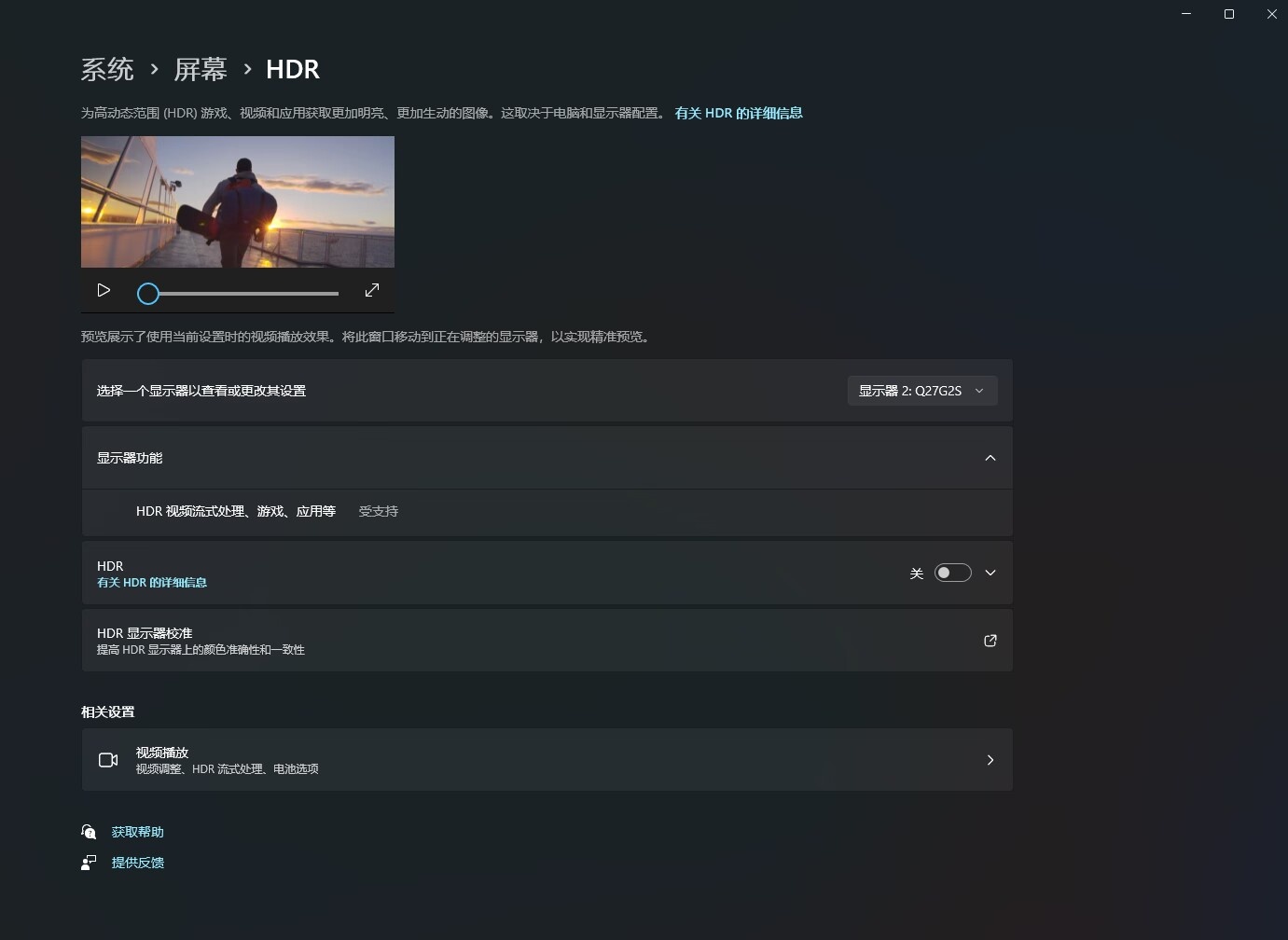Collapse the 显示器功能 section chevron
This screenshot has width=1288, height=940.
(990, 458)
